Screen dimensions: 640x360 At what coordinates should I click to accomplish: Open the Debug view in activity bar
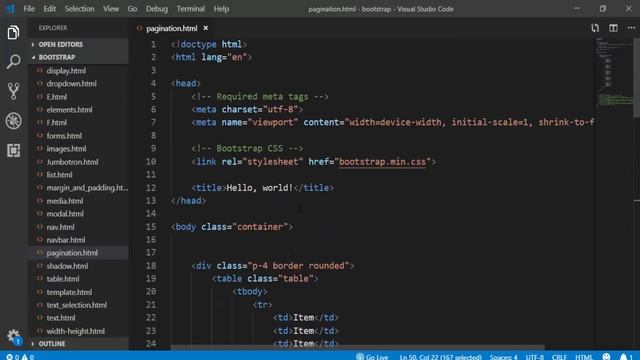[x=13, y=121]
